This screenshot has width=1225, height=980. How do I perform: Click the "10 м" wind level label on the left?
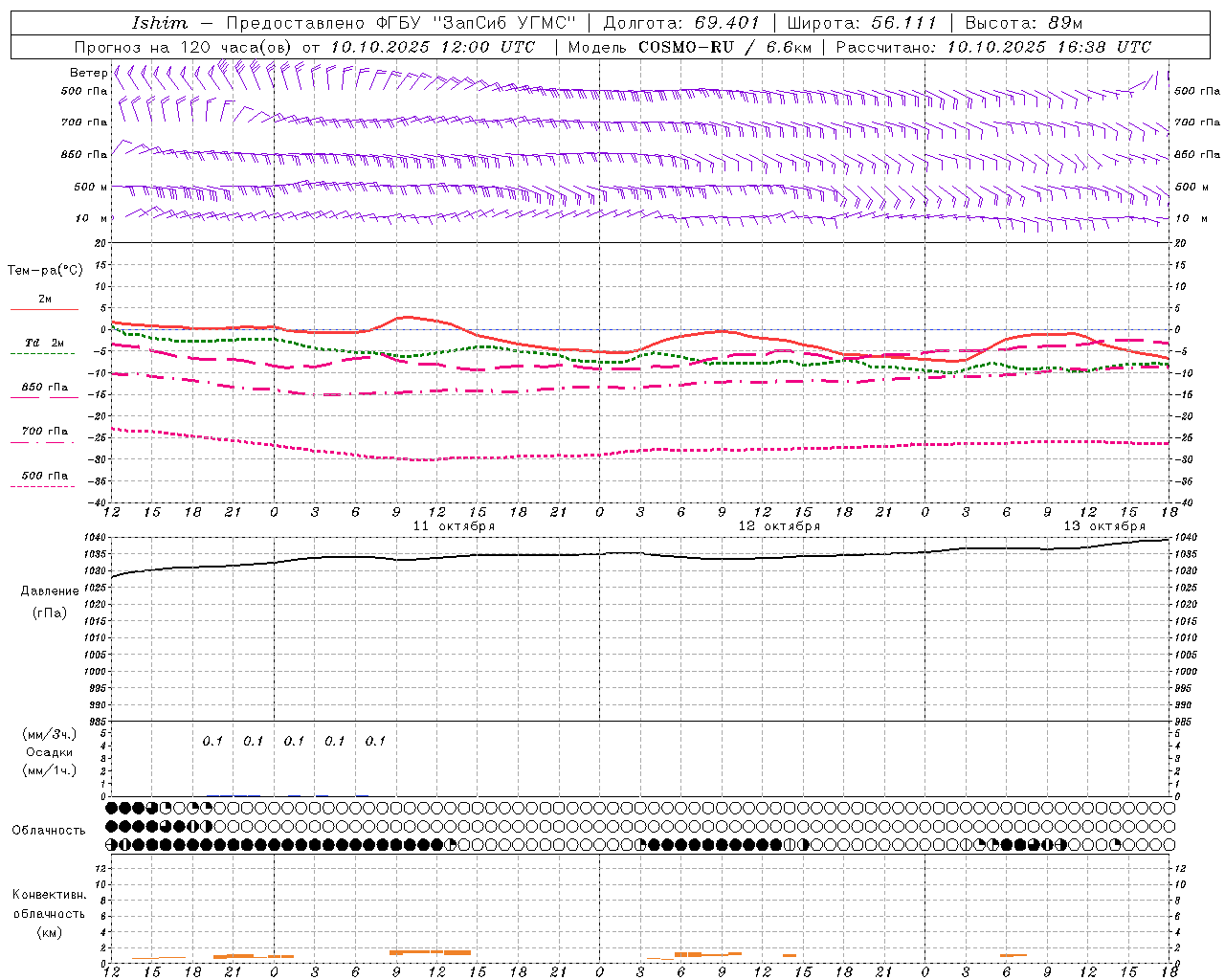pos(91,218)
